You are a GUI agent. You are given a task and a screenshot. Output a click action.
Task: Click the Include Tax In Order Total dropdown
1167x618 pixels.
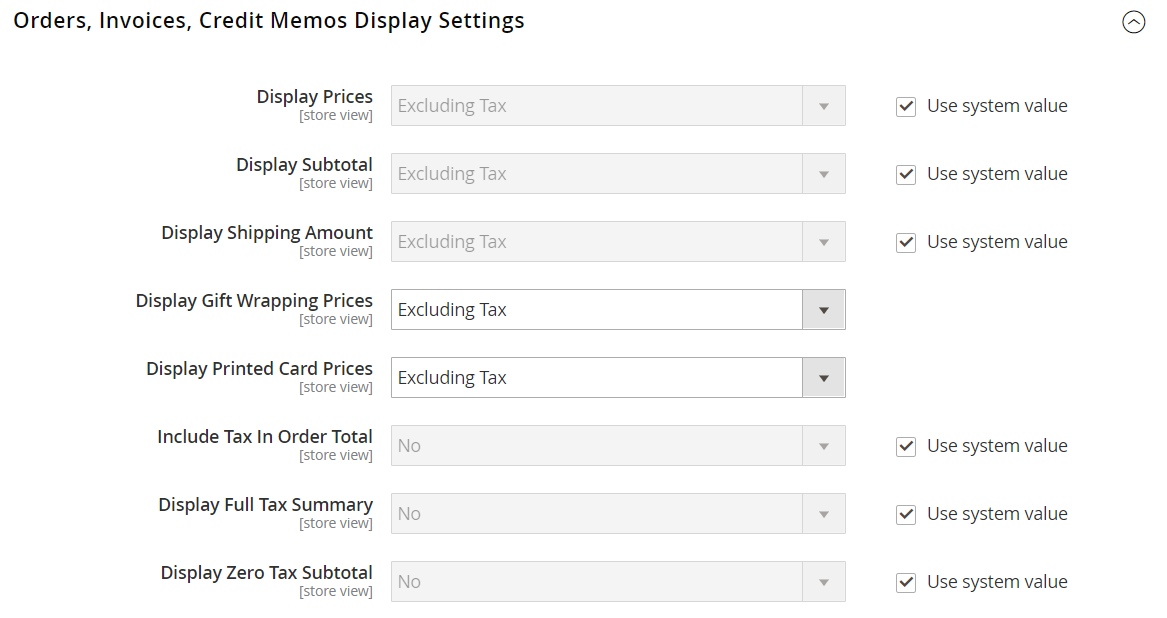point(618,445)
